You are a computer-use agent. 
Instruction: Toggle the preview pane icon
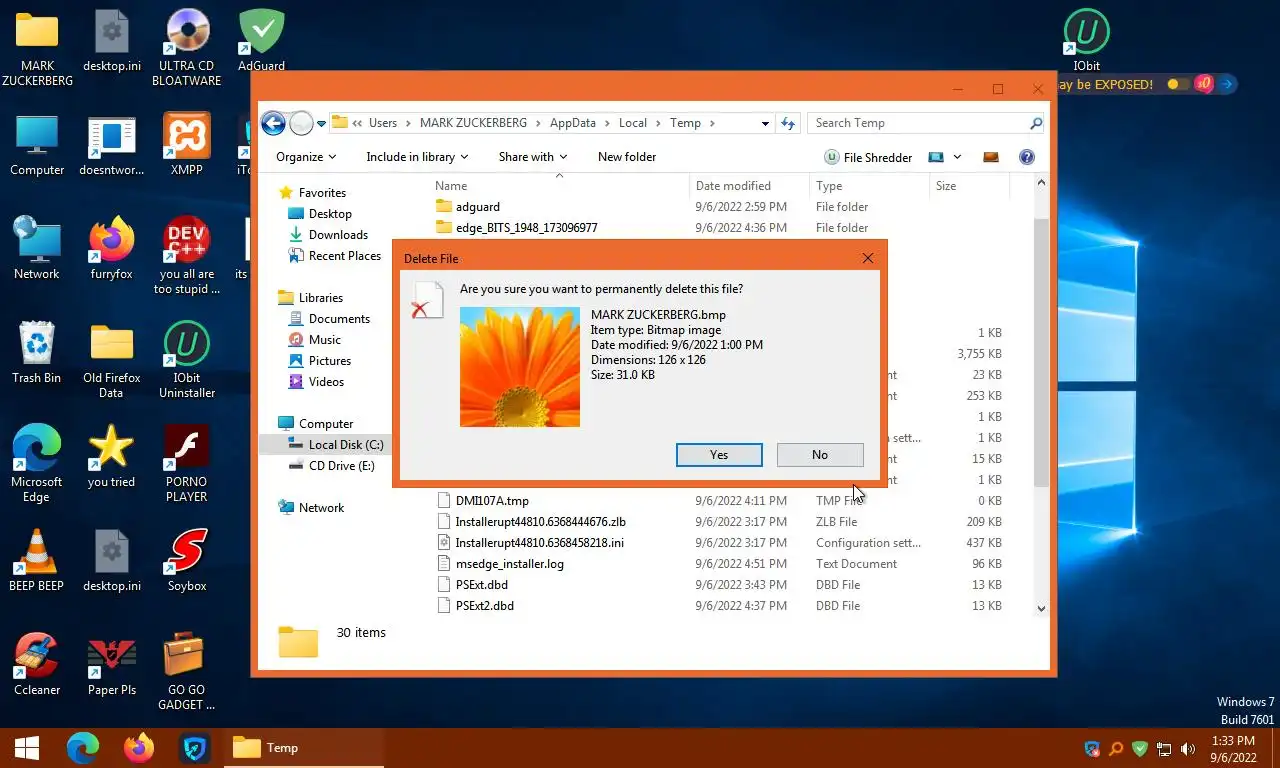click(991, 157)
